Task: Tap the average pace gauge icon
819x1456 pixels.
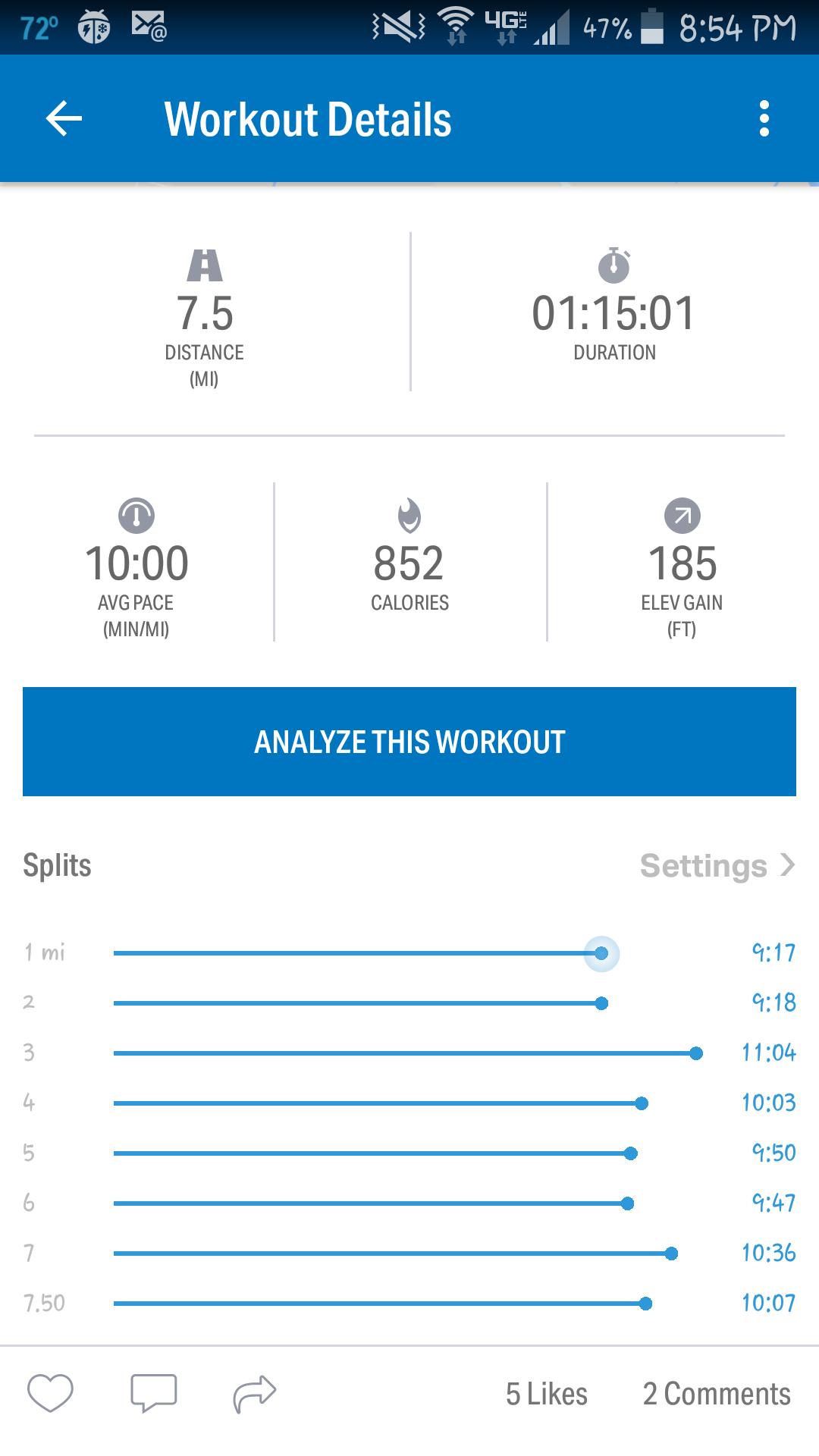Action: [x=136, y=516]
